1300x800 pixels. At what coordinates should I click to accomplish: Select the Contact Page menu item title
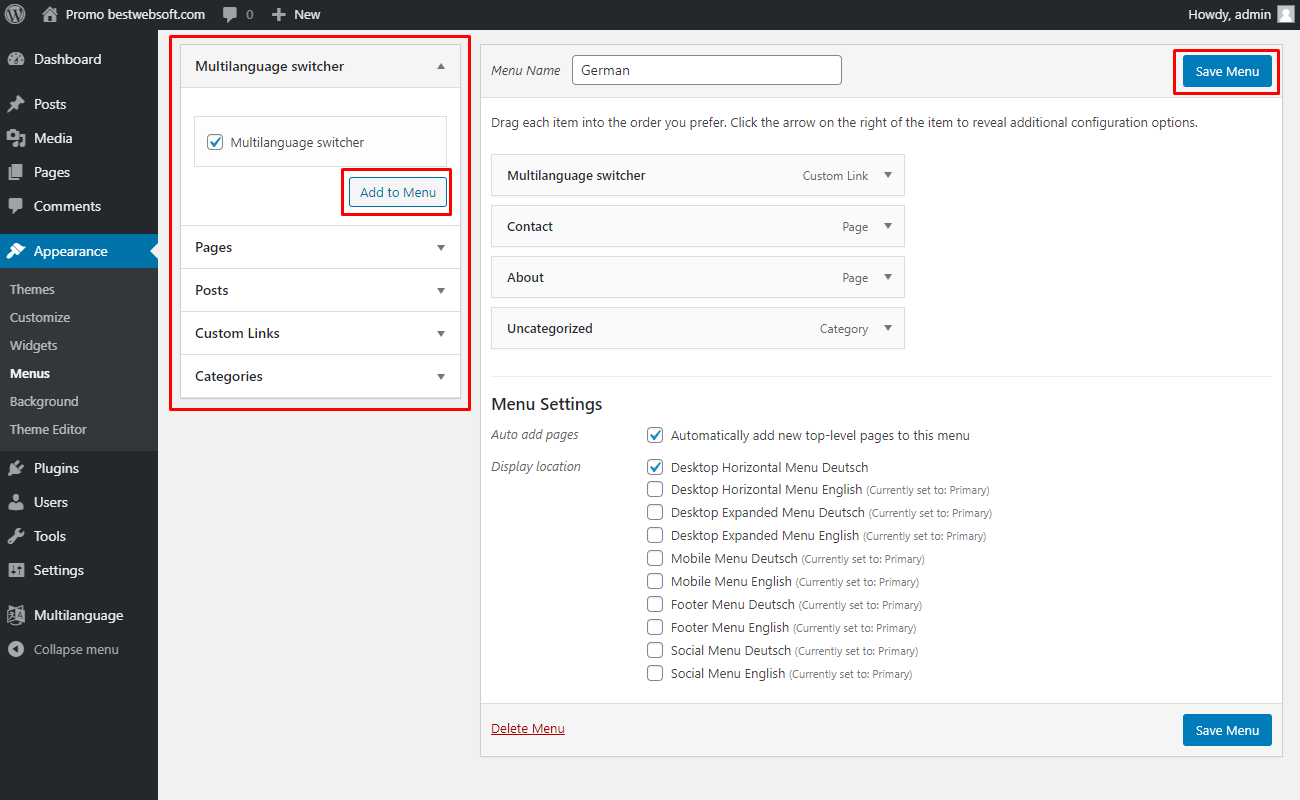point(530,226)
